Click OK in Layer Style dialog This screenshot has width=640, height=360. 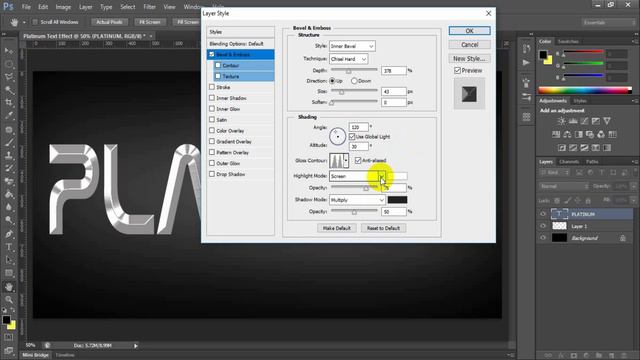tap(469, 31)
